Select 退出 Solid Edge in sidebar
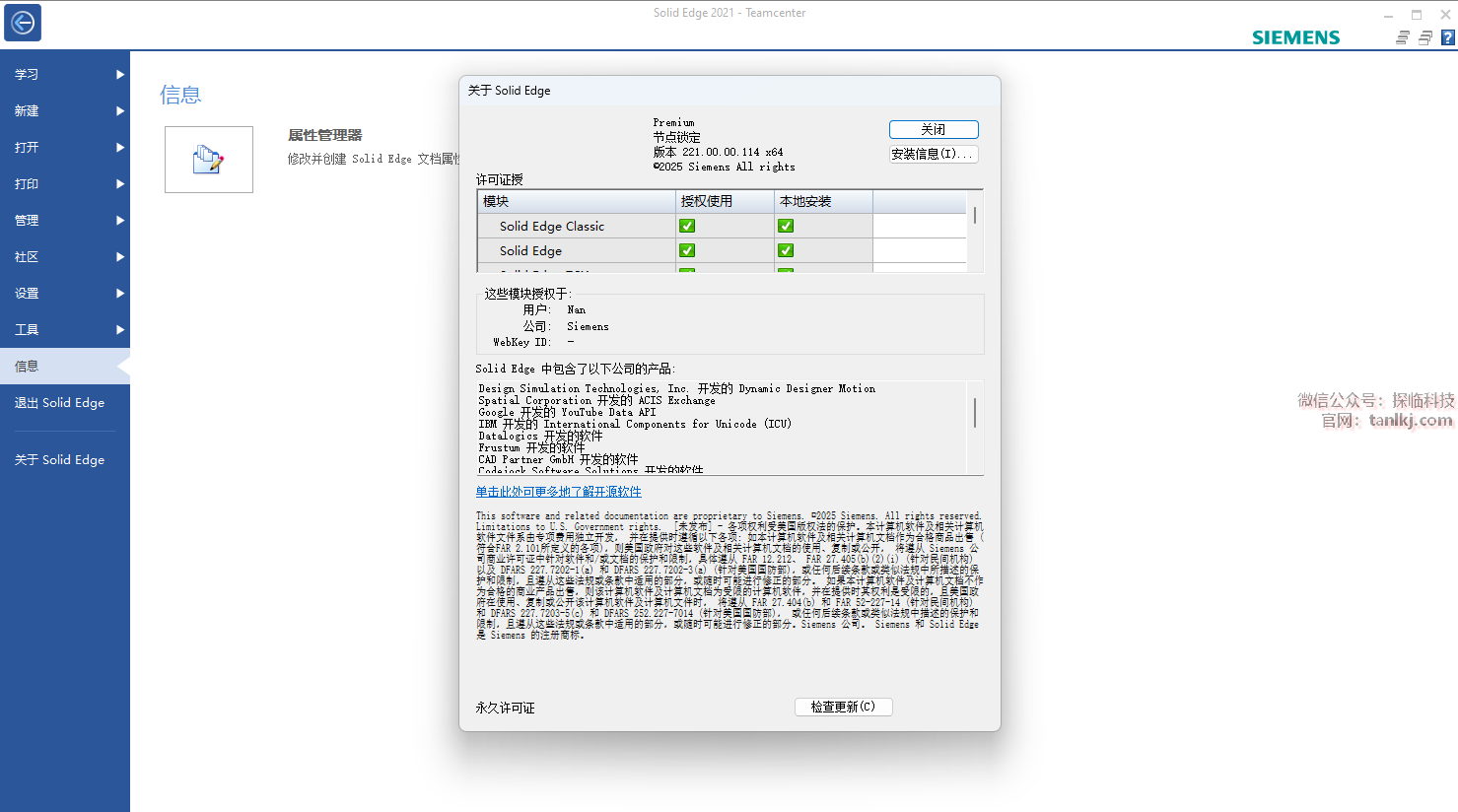 pos(59,403)
